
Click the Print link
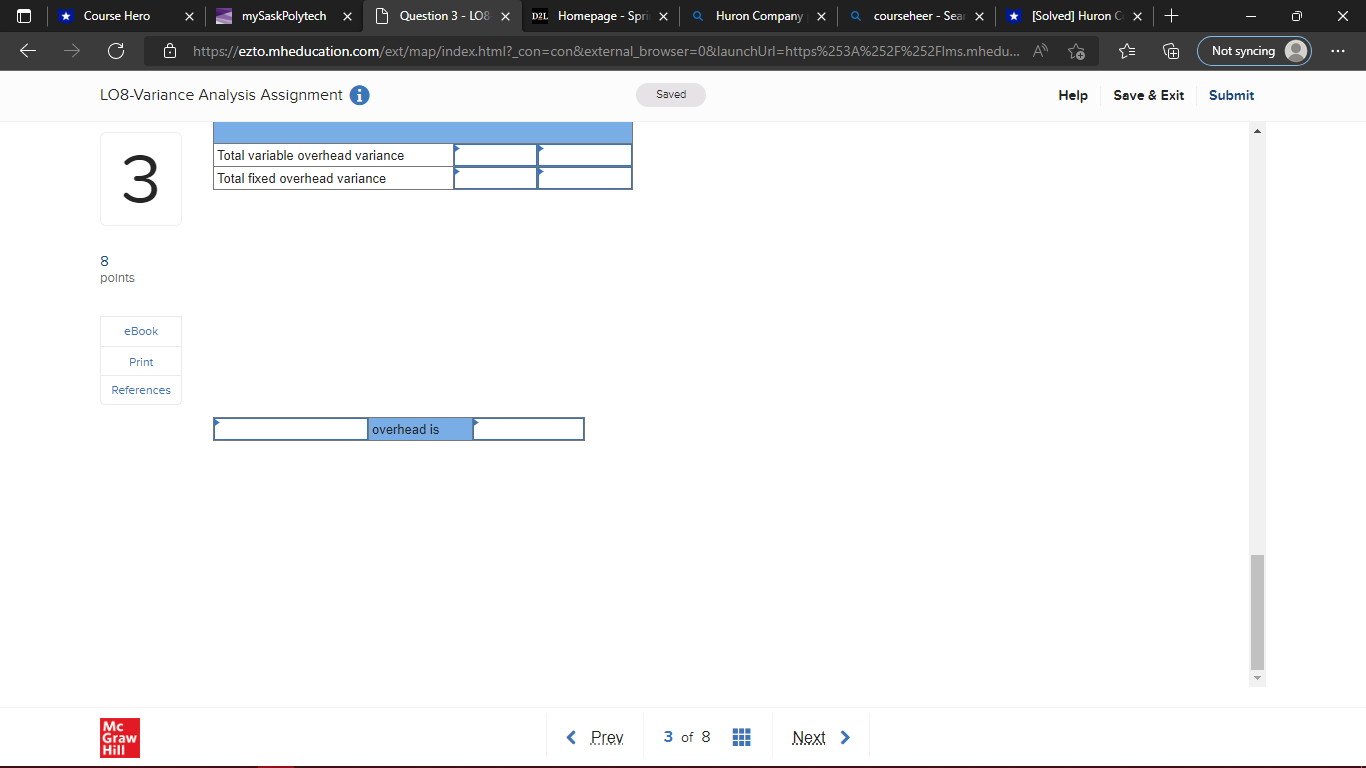pyautogui.click(x=141, y=362)
